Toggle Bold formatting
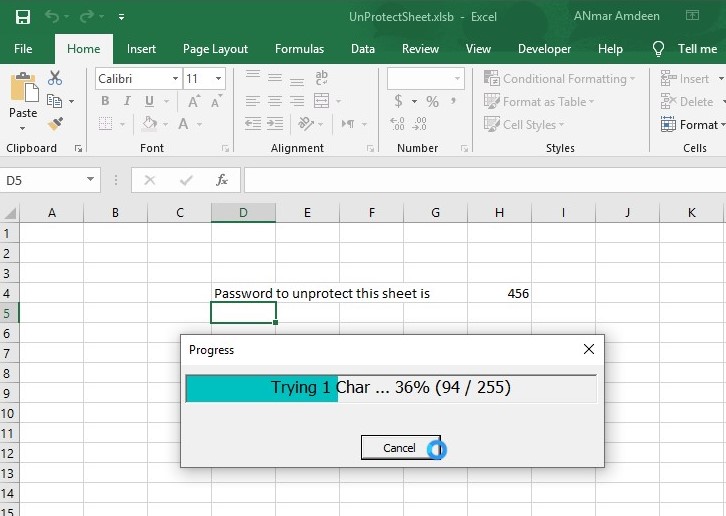726x516 pixels. tap(105, 101)
